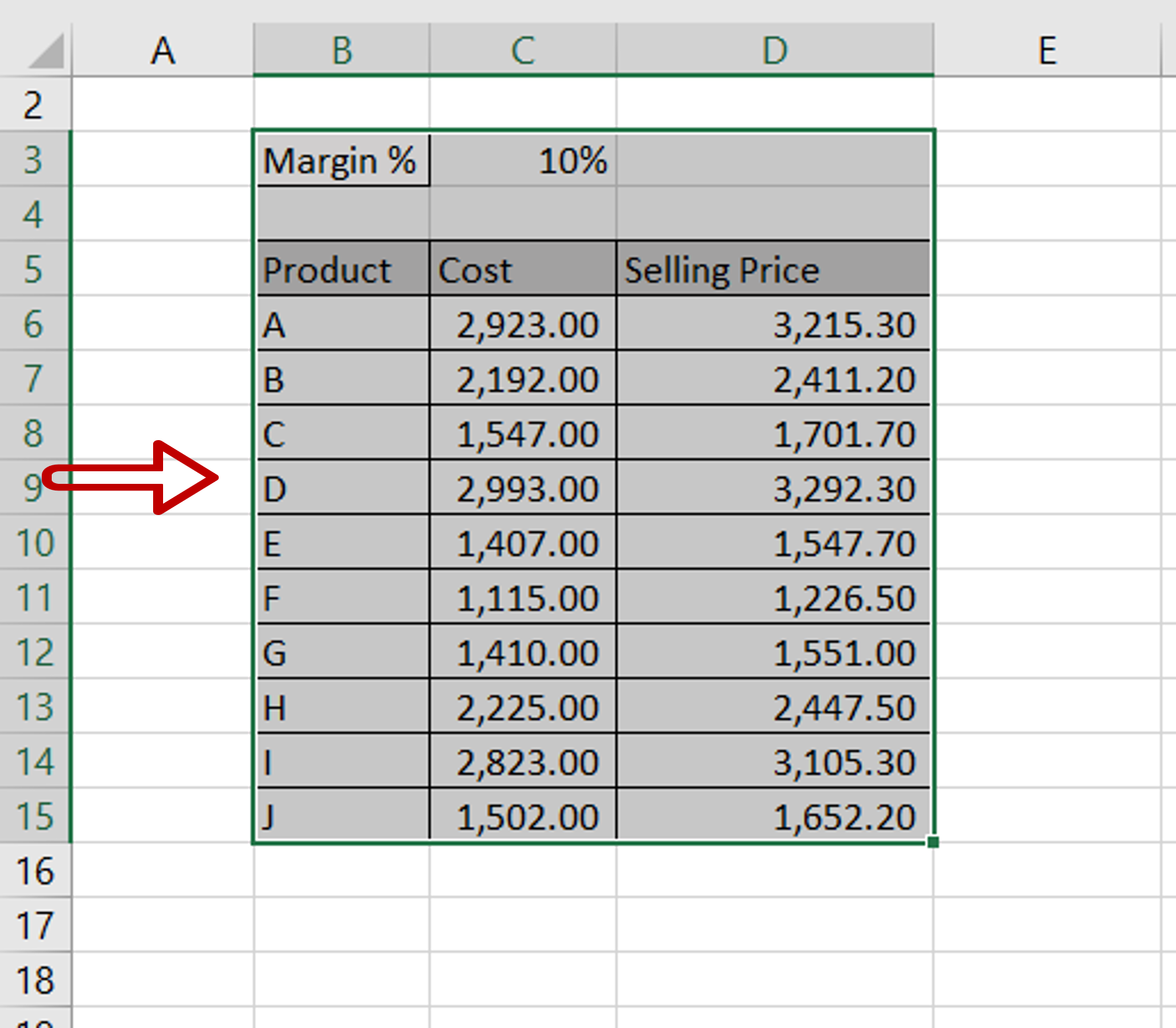Click selling price cell 3,292.30
The height and width of the screenshot is (1028, 1176).
(x=774, y=487)
